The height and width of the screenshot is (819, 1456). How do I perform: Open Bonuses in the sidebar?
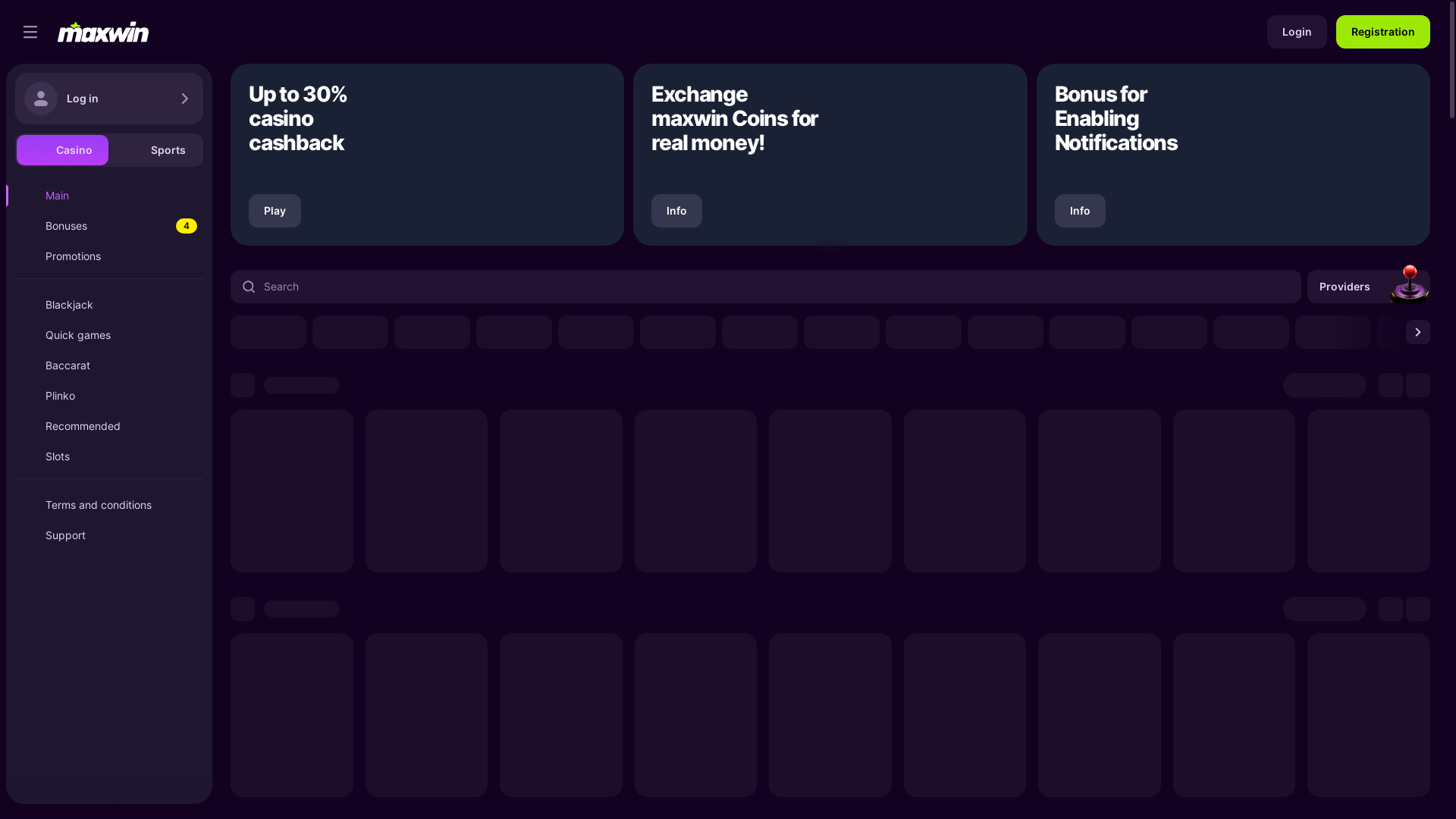[x=109, y=226]
